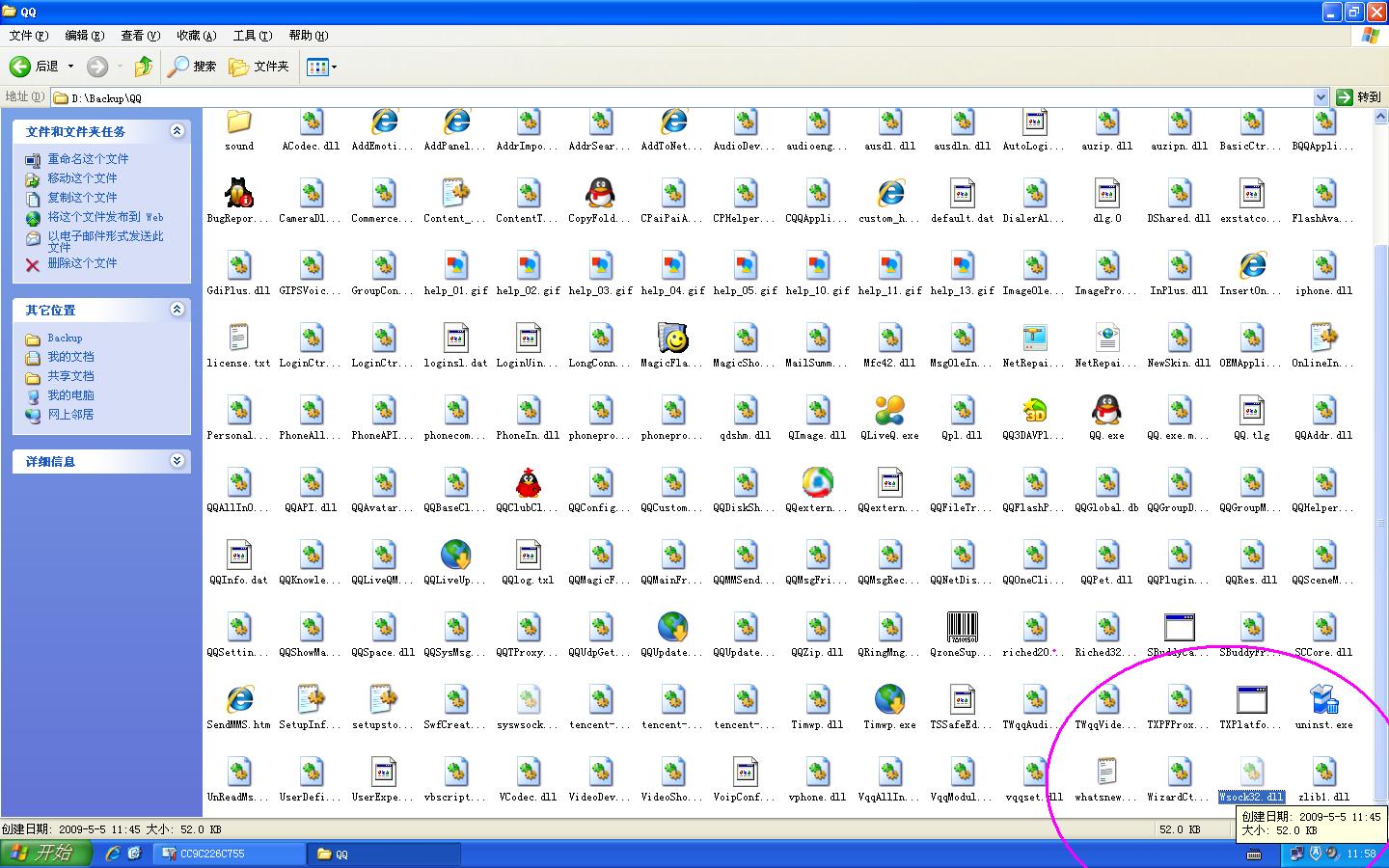1389x868 pixels.
Task: Open the views dropdown in toolbar
Action: click(333, 67)
